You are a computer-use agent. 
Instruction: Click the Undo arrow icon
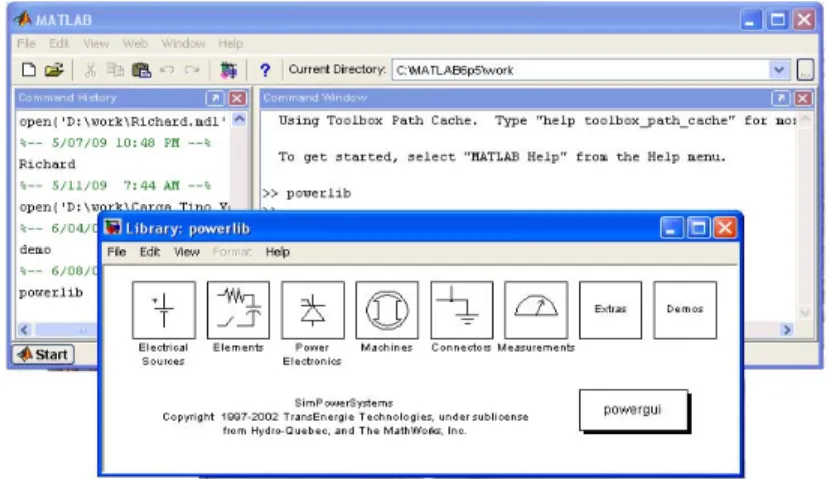[167, 70]
